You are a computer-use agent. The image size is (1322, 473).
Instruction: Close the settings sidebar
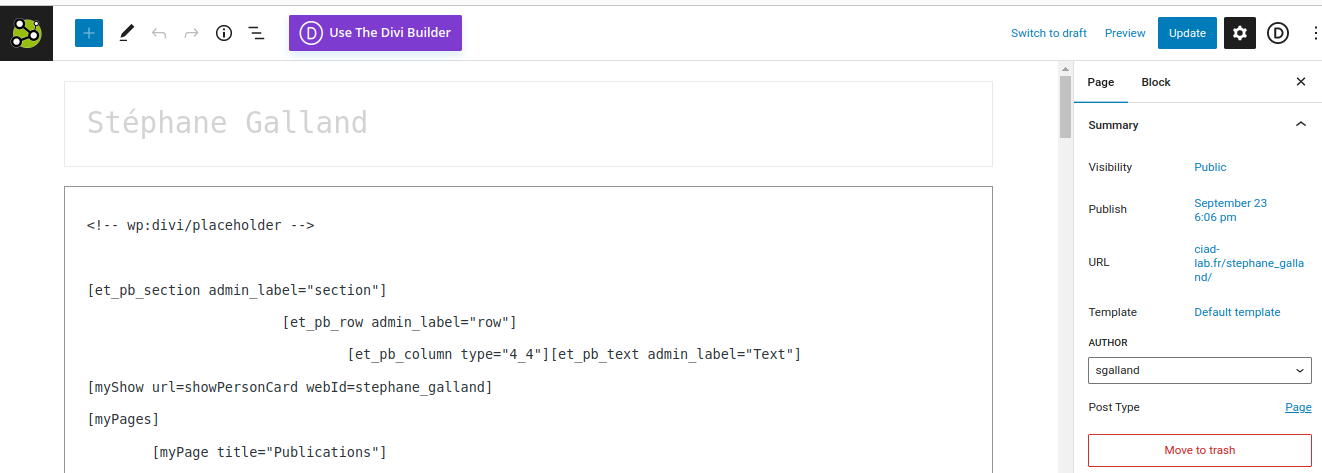click(1301, 82)
